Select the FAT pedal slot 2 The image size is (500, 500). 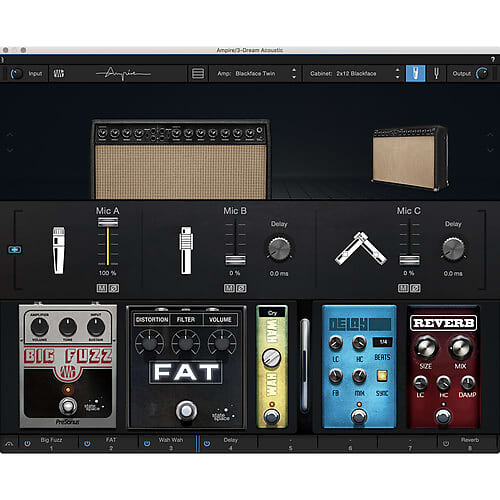[111, 443]
